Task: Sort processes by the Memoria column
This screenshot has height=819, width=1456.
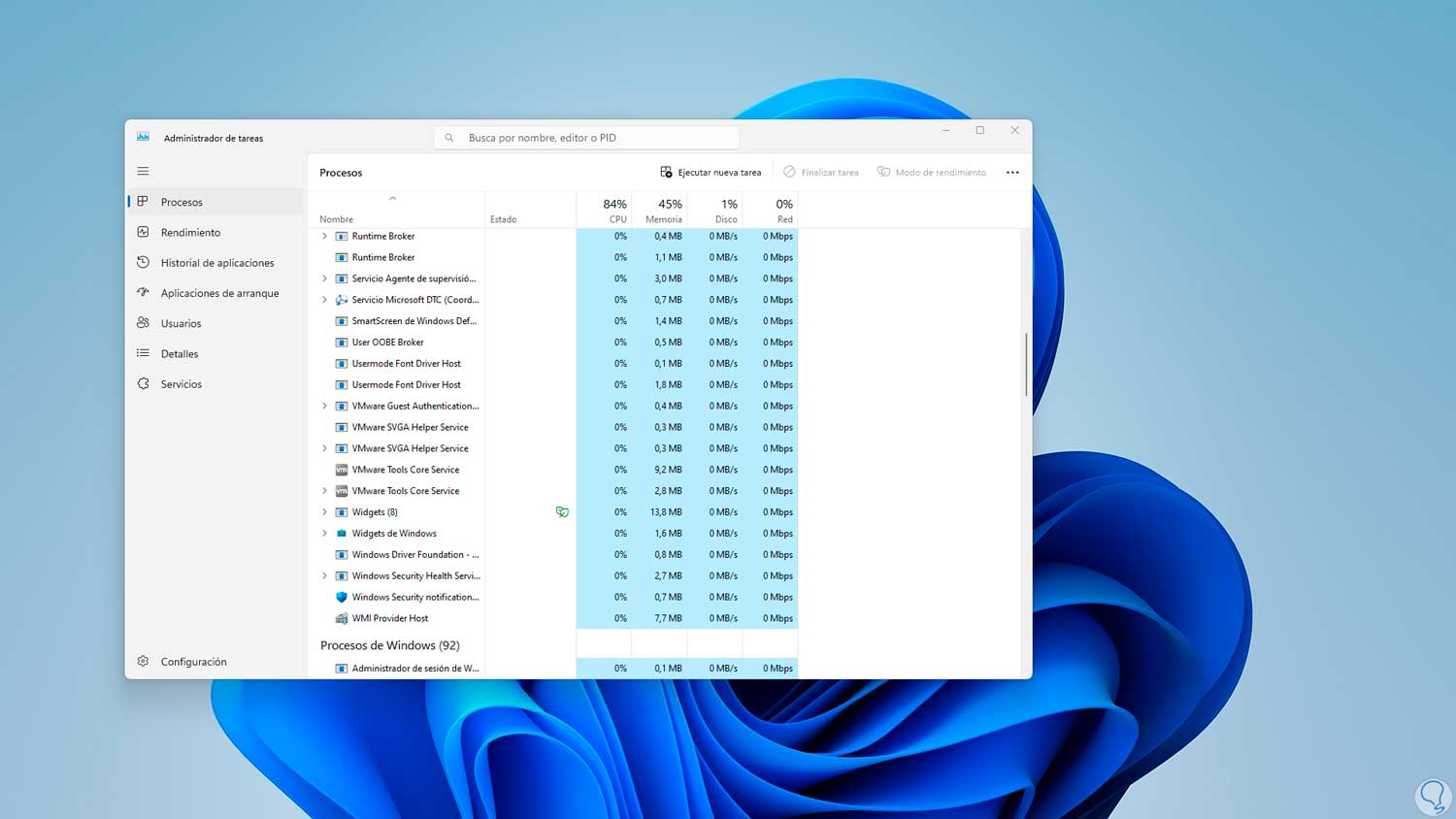Action: point(659,211)
